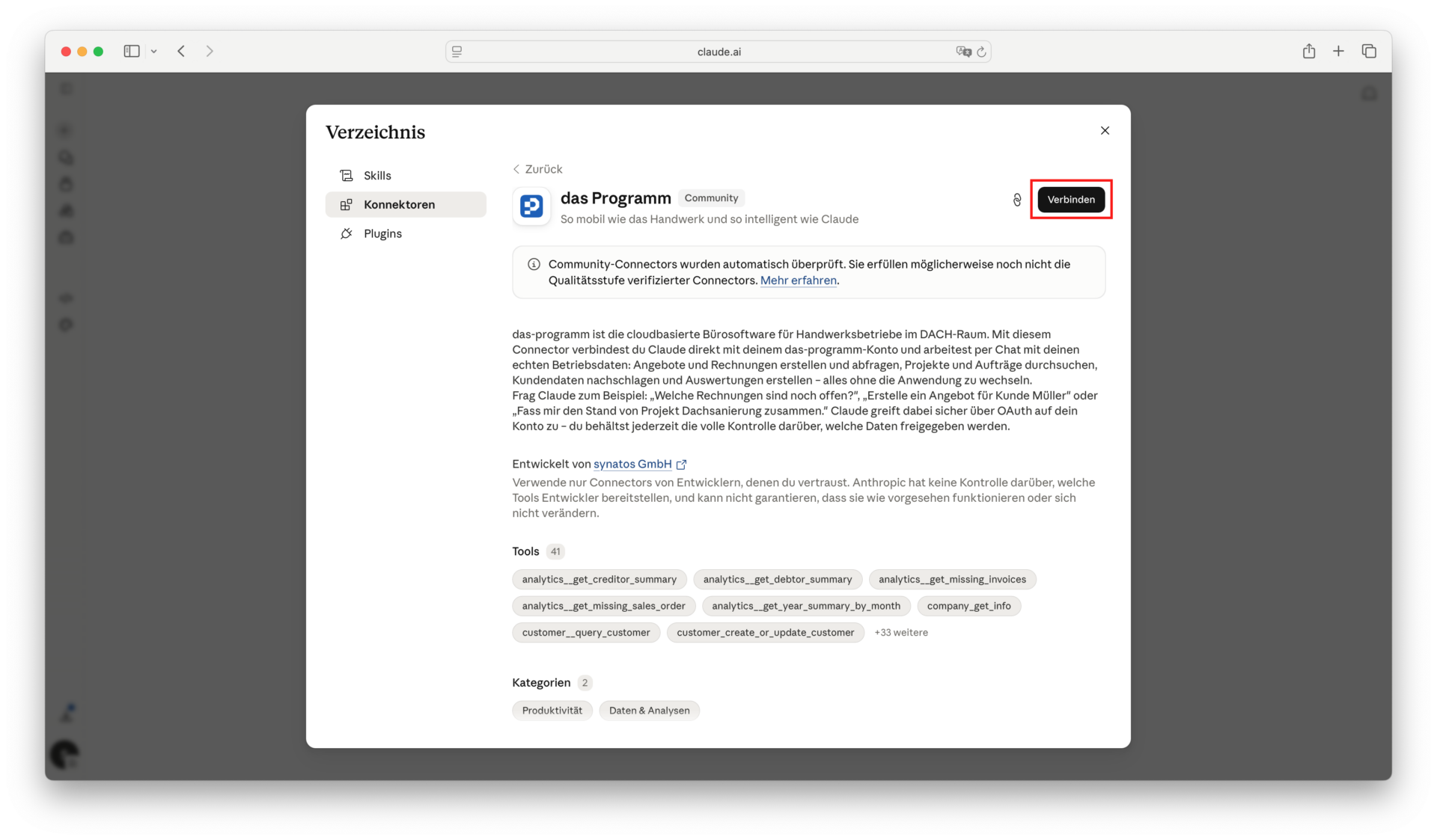Click the das Programm connector name

point(615,198)
